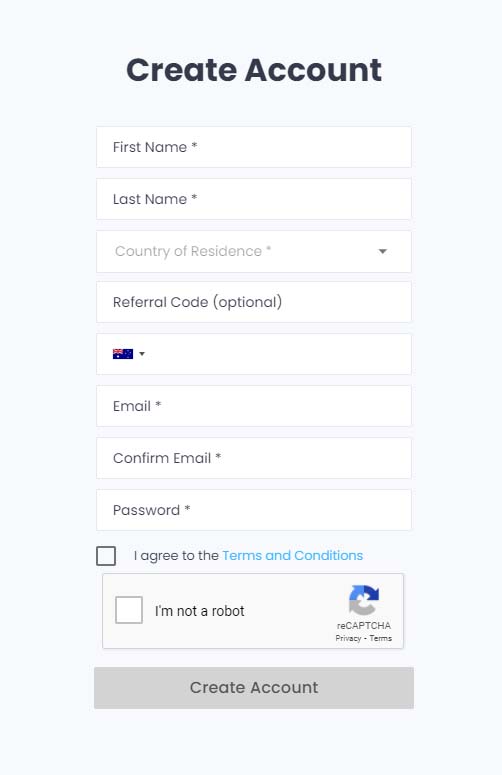Select the Confirm Email field

click(254, 458)
